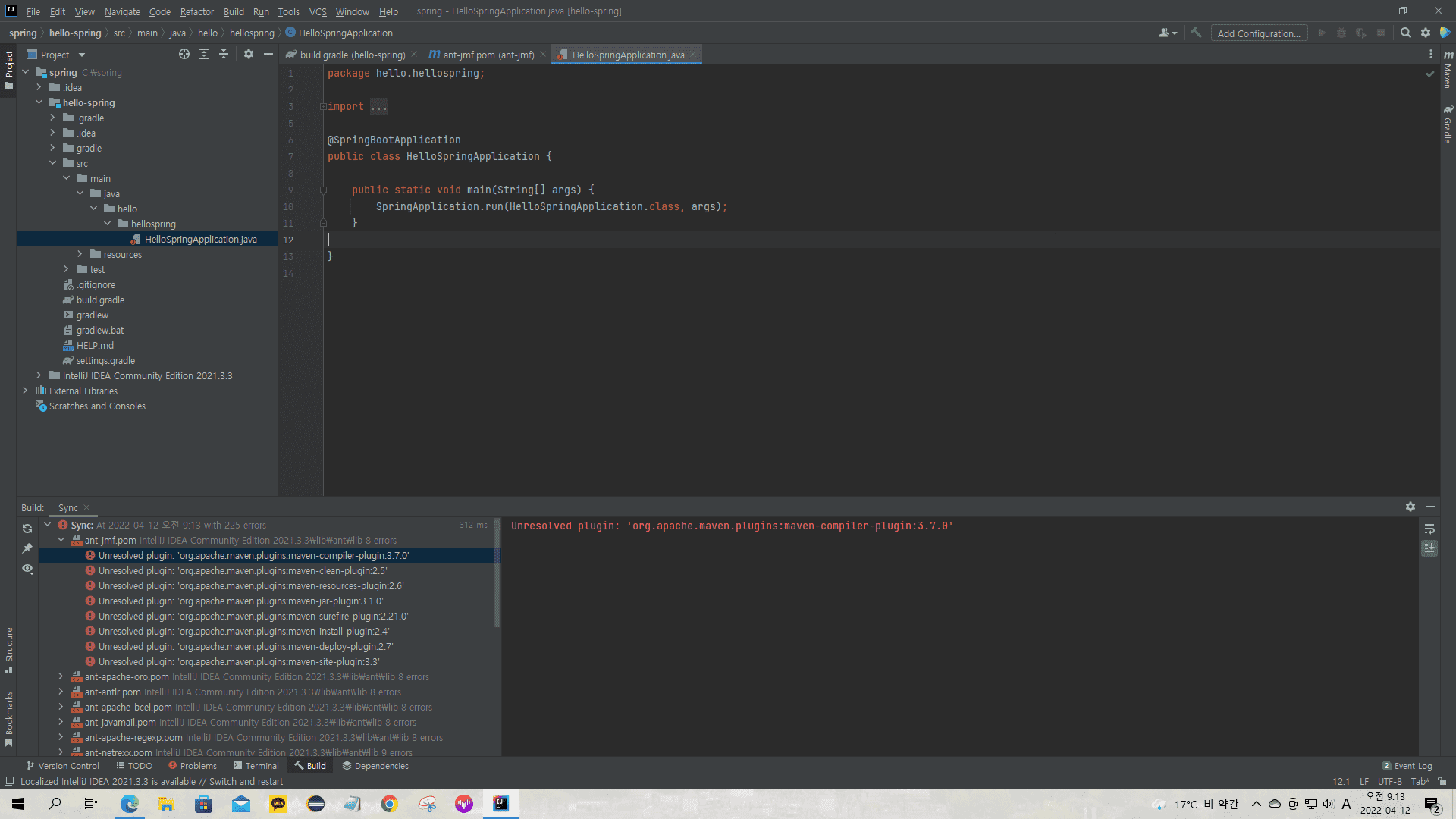
Task: Open the Refactor menu
Action: click(x=196, y=11)
